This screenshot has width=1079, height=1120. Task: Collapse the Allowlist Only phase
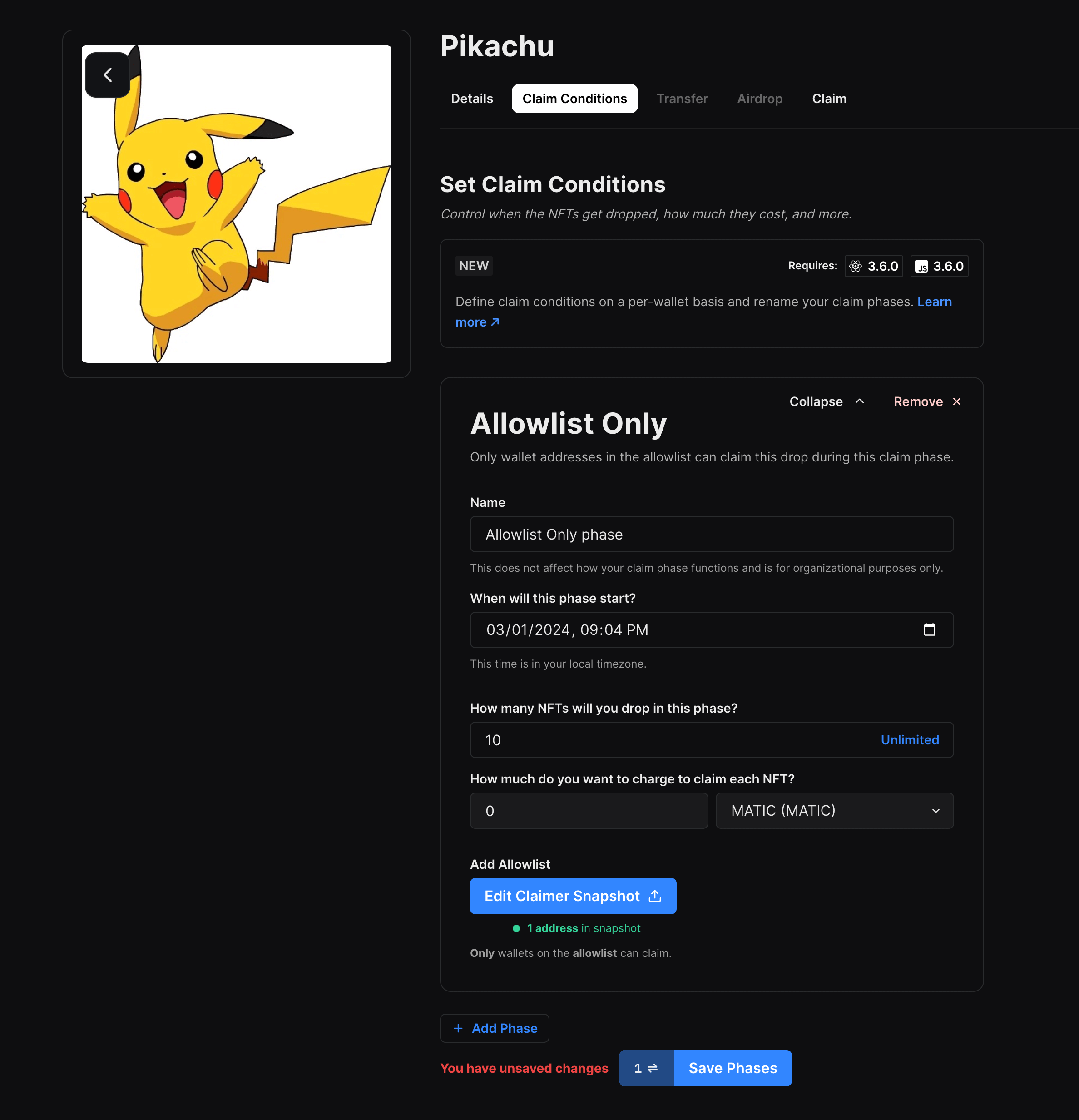pos(827,401)
